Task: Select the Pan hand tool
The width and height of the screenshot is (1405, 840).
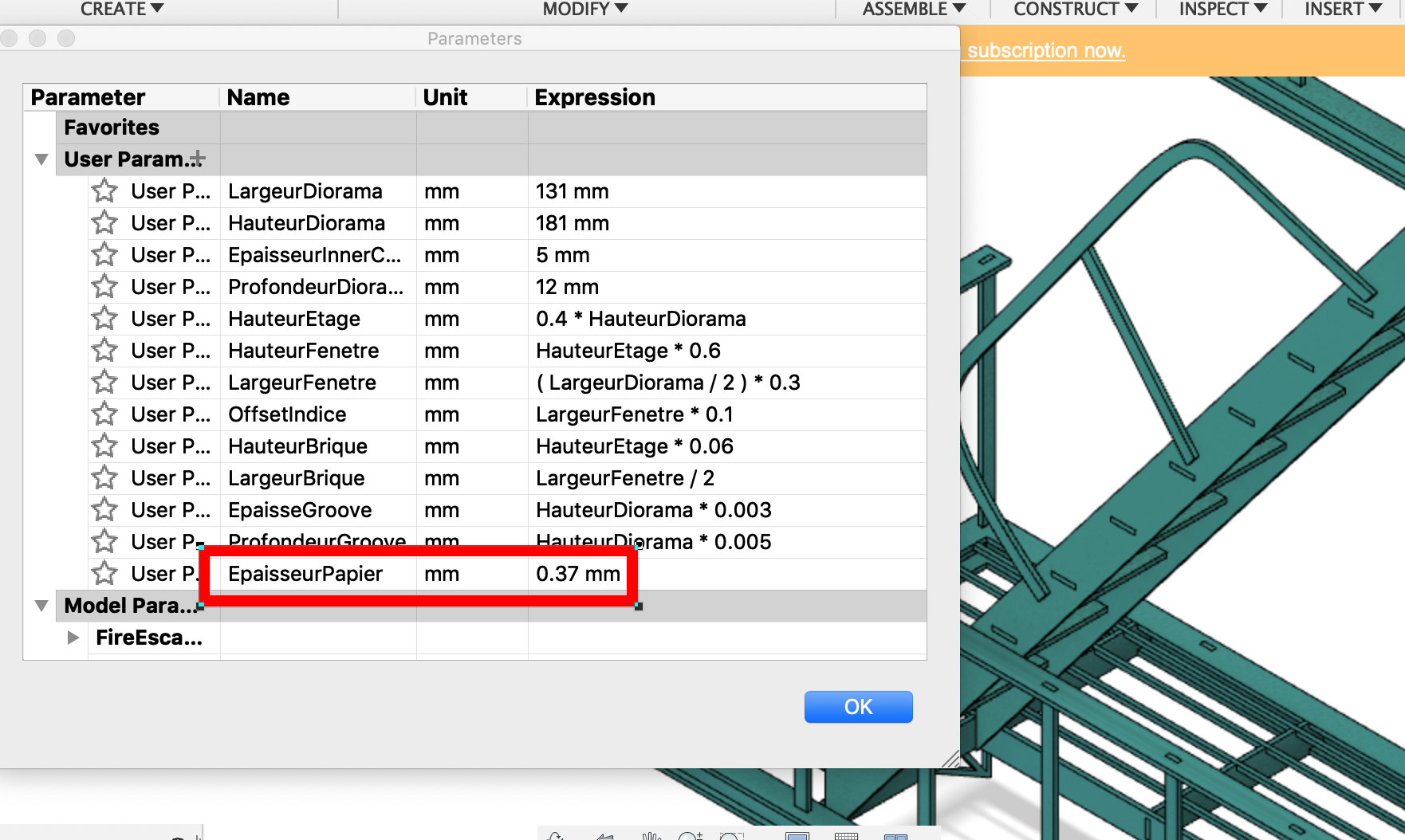Action: (651, 835)
